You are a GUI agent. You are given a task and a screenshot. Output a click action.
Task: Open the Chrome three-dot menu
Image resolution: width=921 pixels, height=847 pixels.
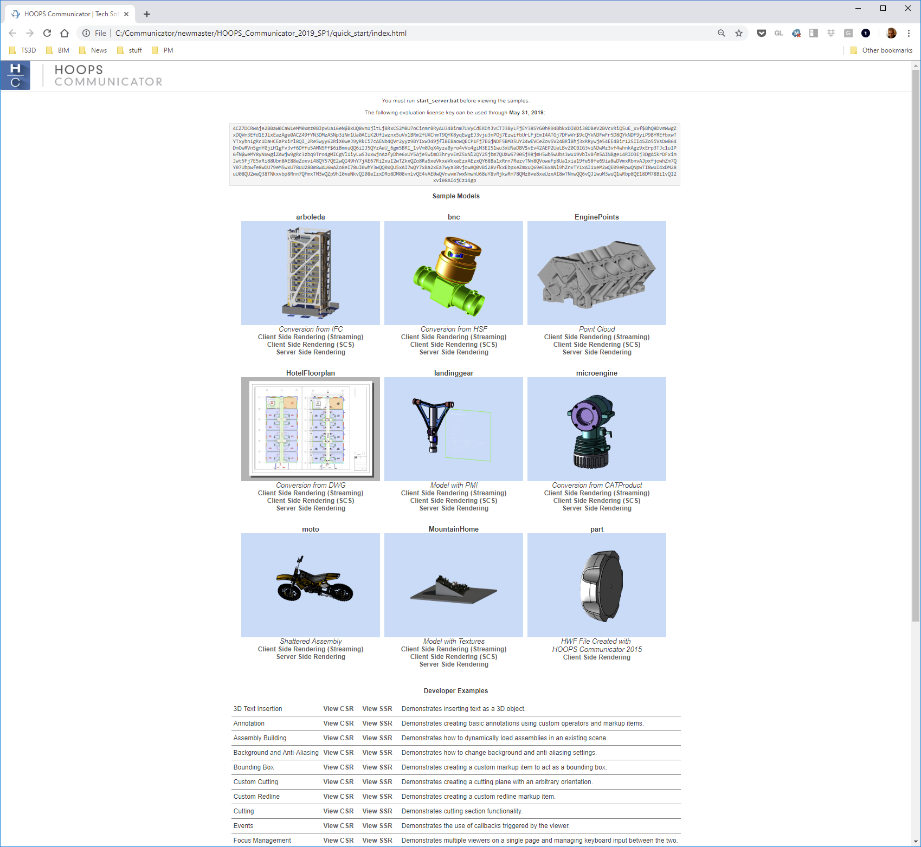point(908,32)
